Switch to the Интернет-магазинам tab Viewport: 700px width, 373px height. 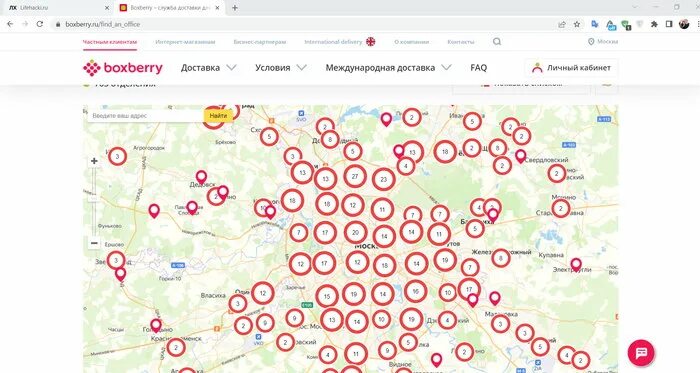click(185, 42)
